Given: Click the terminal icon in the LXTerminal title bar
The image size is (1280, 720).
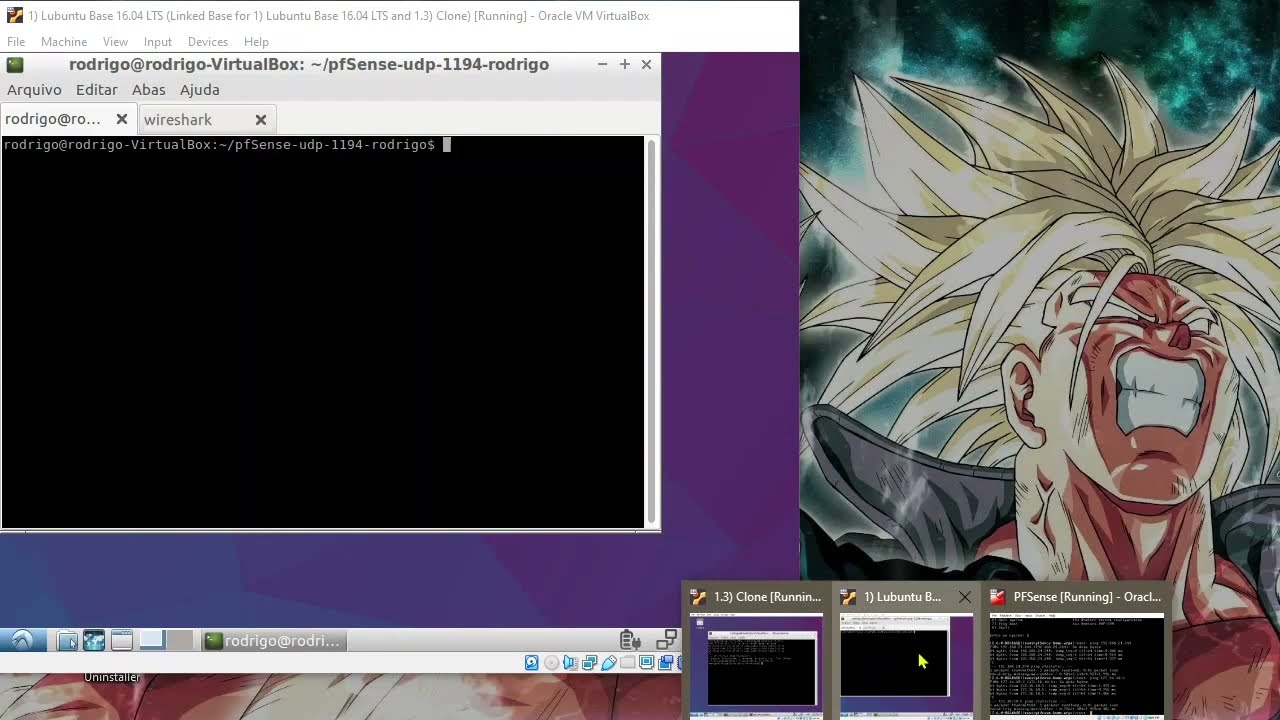Looking at the screenshot, I should [x=15, y=64].
